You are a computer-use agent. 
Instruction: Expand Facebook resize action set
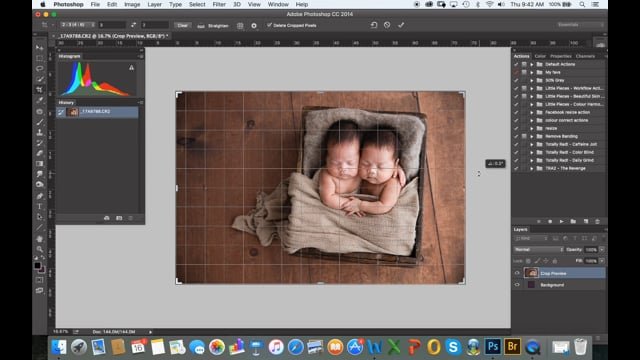531,112
